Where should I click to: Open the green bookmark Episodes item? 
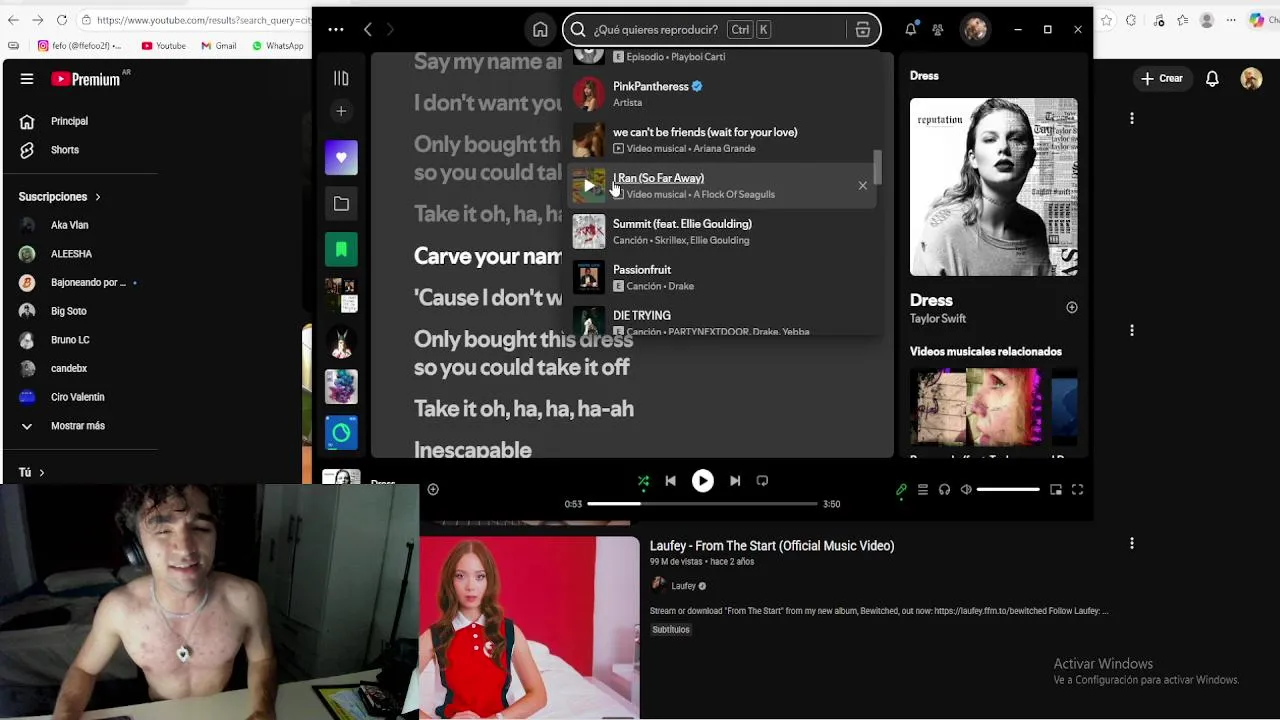tap(341, 249)
